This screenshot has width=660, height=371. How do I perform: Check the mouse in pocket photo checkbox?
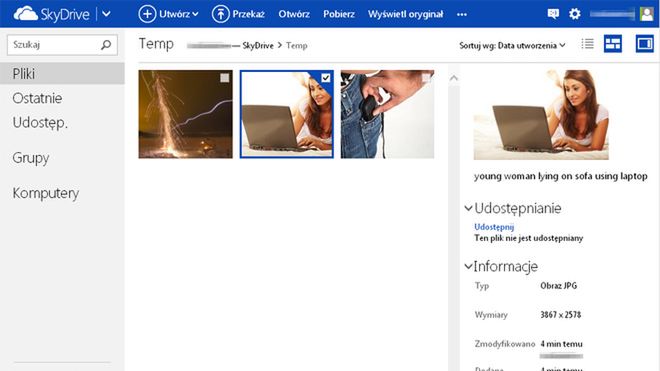tap(426, 78)
